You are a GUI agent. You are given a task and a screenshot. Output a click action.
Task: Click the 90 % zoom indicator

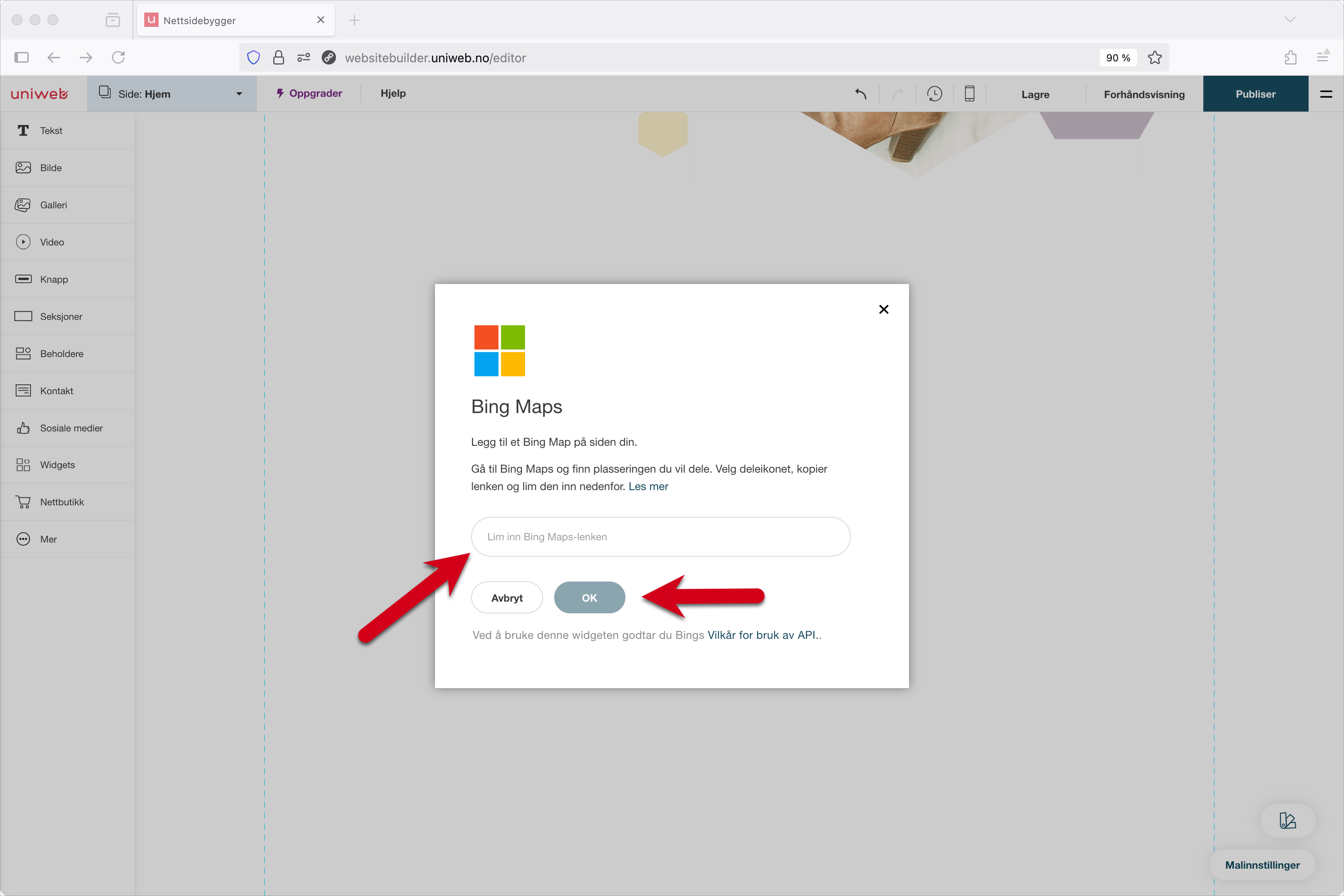click(1118, 58)
